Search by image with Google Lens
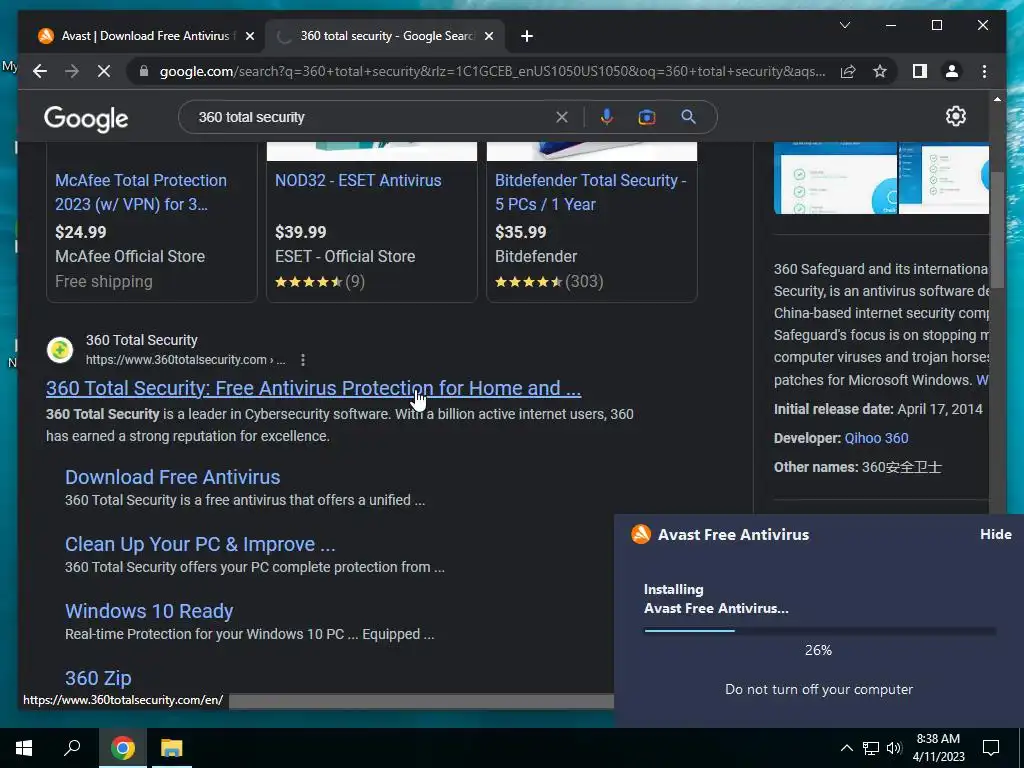Viewport: 1024px width, 768px height. [x=647, y=117]
